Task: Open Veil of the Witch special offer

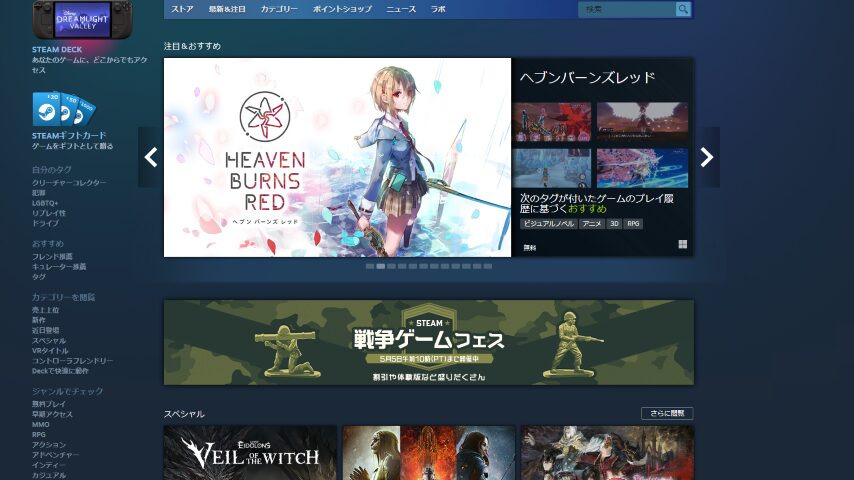Action: (250, 453)
